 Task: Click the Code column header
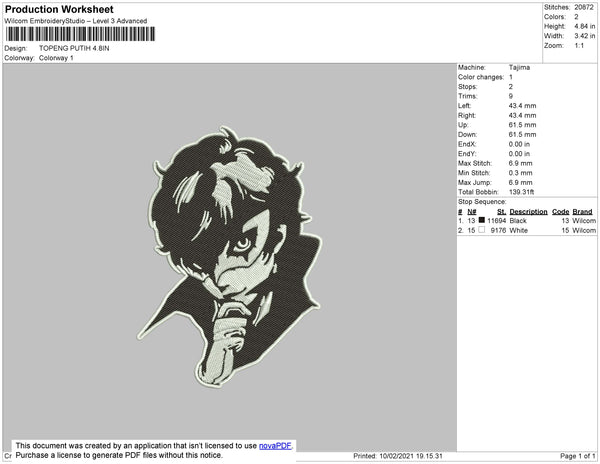pos(561,212)
